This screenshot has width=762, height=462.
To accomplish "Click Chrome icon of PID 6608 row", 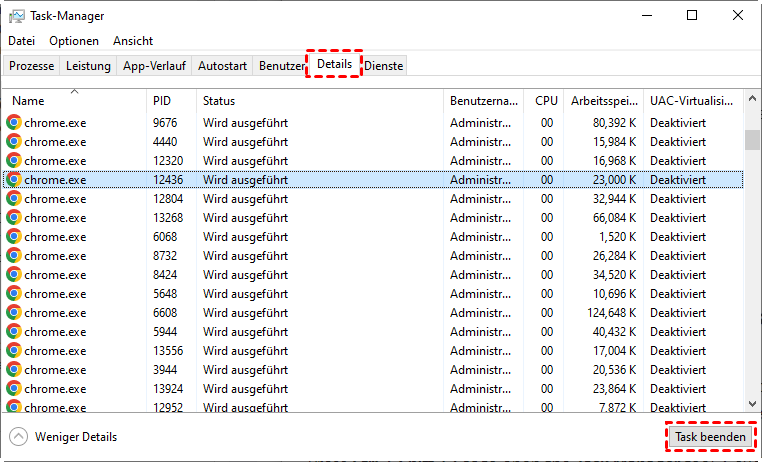I will point(14,312).
